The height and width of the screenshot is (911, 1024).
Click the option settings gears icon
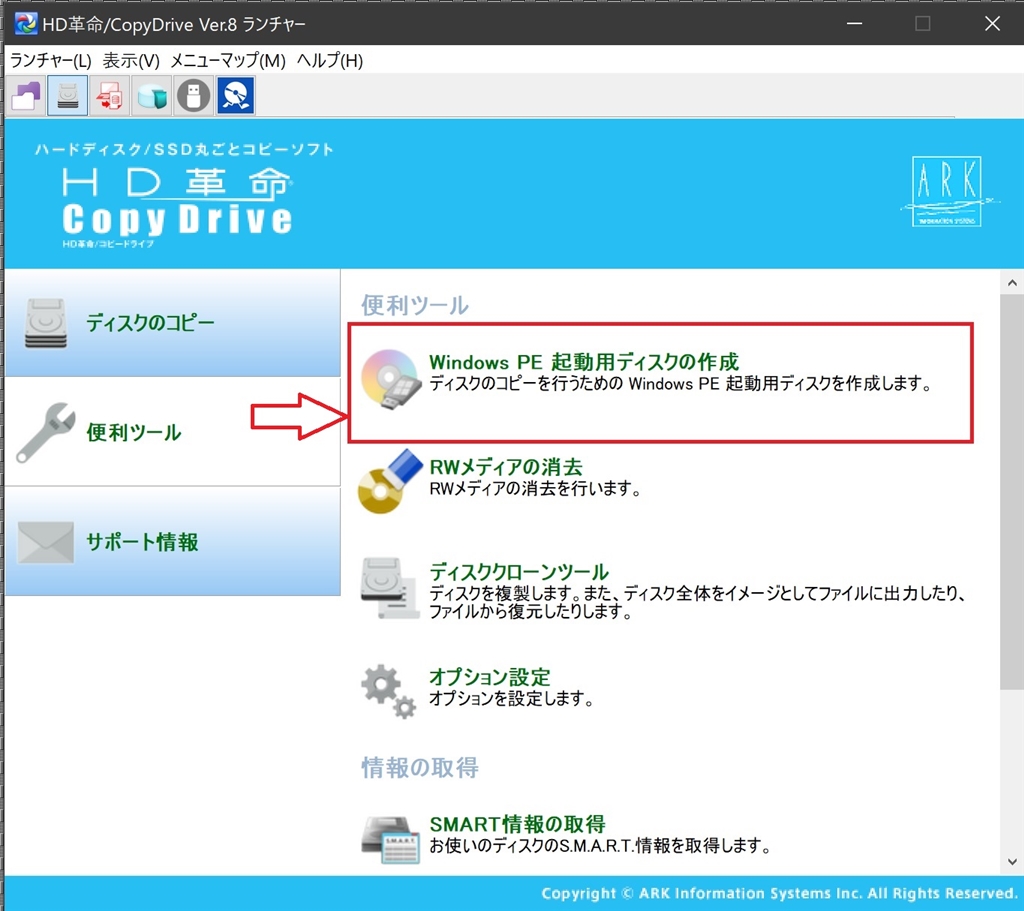point(389,692)
